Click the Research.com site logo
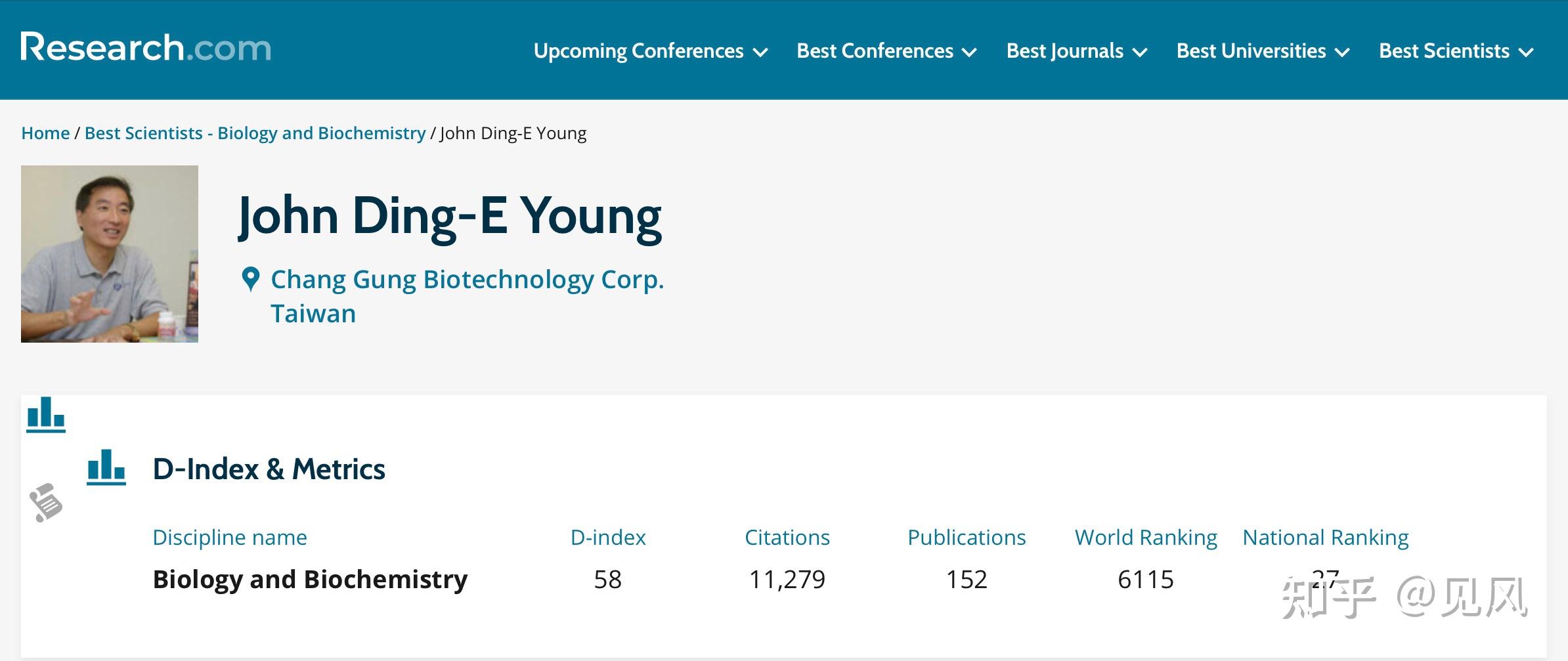 click(x=146, y=49)
